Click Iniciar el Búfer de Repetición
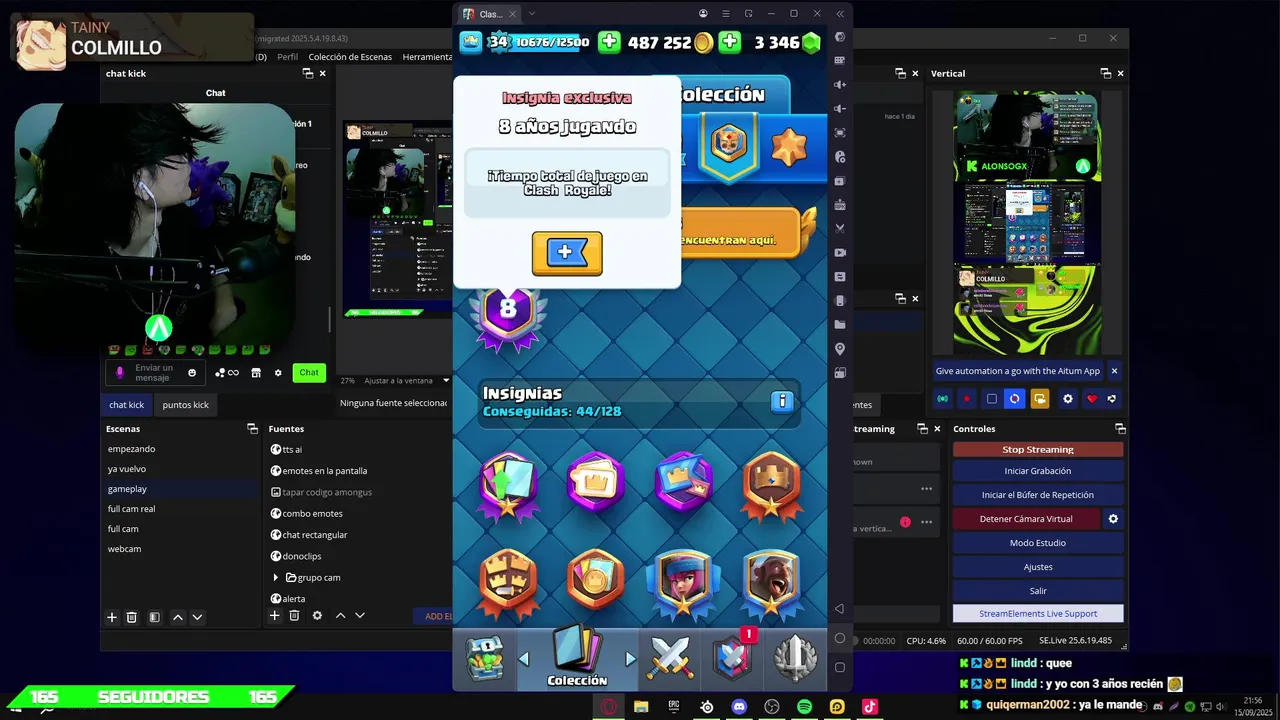Image resolution: width=1280 pixels, height=720 pixels. click(x=1038, y=495)
